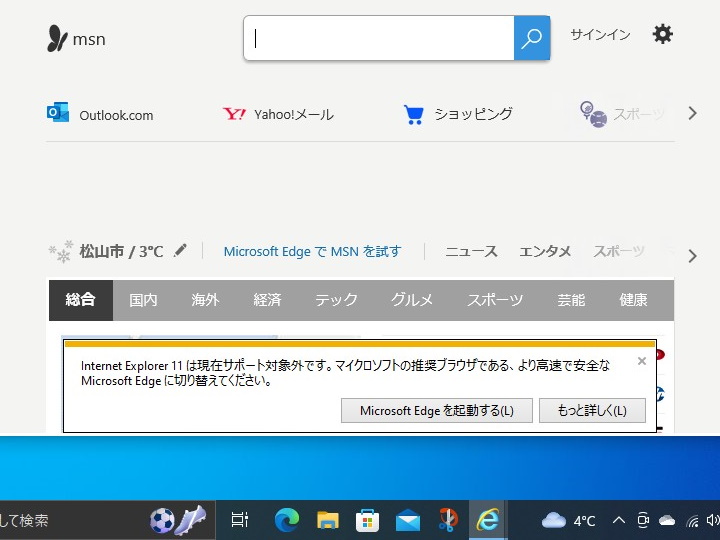
Task: Click Outlook.com link text
Action: point(116,115)
